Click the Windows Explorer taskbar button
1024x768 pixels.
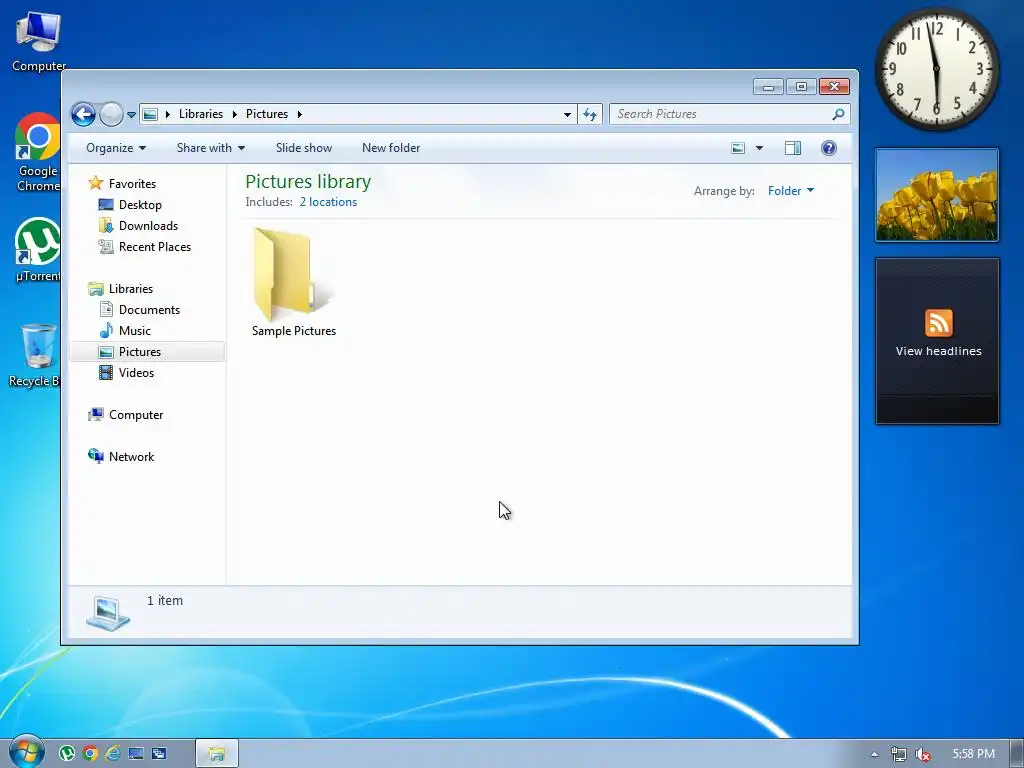click(x=217, y=754)
